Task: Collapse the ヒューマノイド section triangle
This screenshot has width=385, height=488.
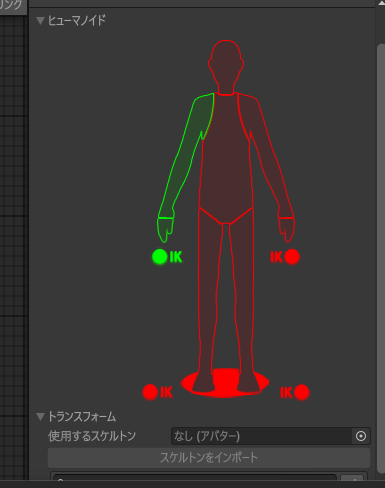Action: coord(40,21)
